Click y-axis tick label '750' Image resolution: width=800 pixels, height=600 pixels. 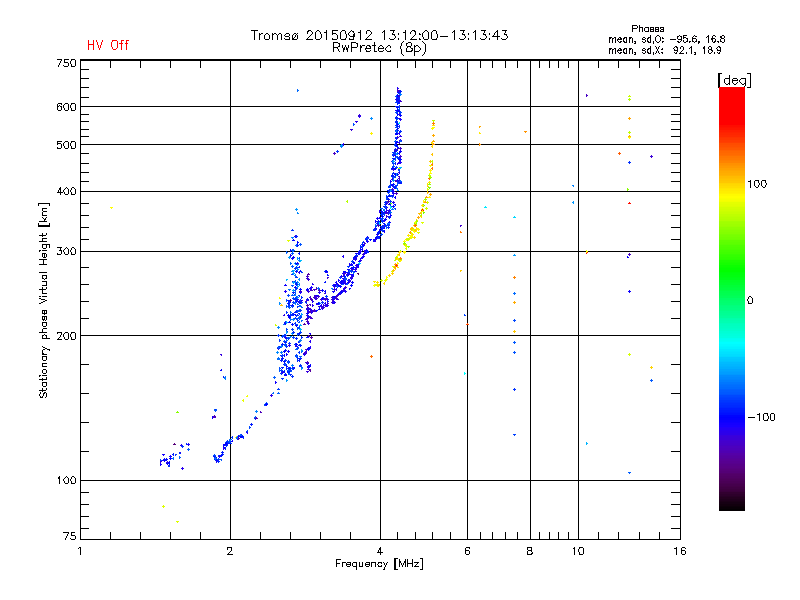click(x=66, y=63)
